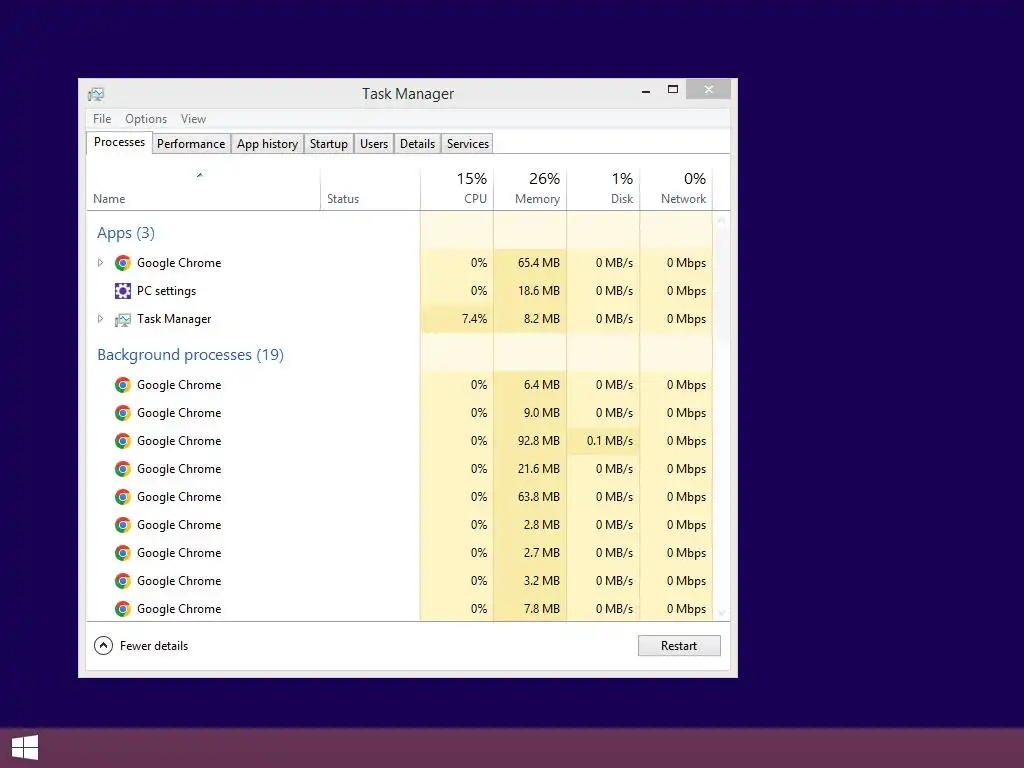Image resolution: width=1024 pixels, height=768 pixels.
Task: Click the process list vertical scrollbar thumb
Action: tap(722, 284)
